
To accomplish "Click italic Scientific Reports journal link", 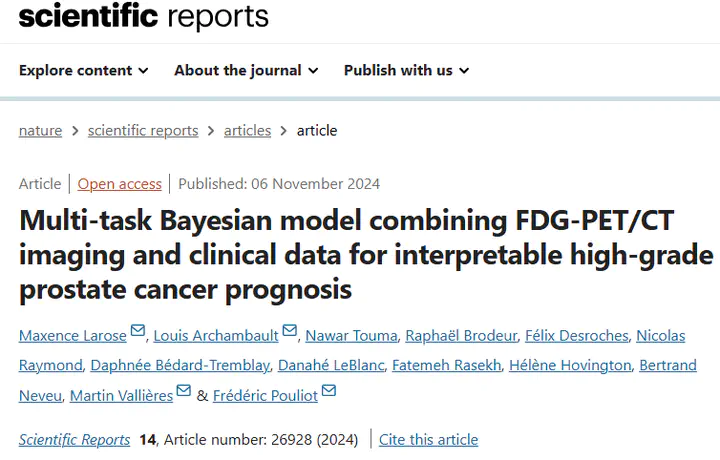I will tap(74, 440).
